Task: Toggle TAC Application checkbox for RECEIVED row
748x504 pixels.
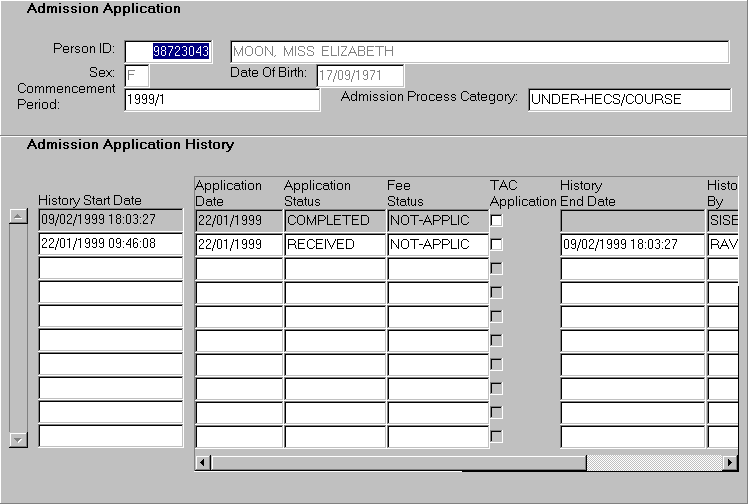Action: [496, 244]
